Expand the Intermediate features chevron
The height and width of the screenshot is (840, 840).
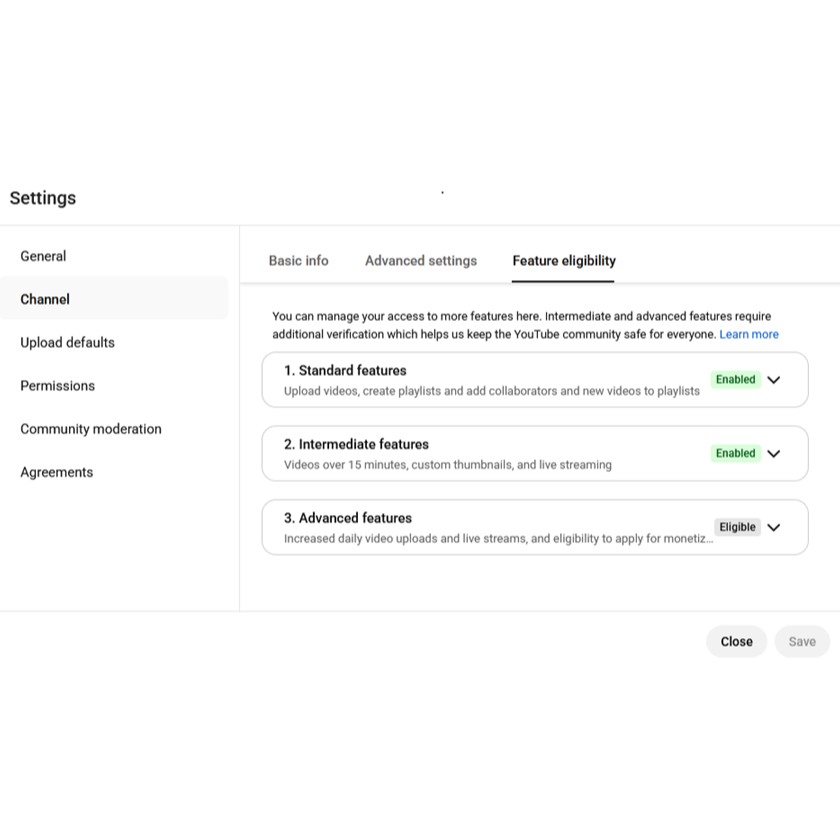(x=773, y=454)
